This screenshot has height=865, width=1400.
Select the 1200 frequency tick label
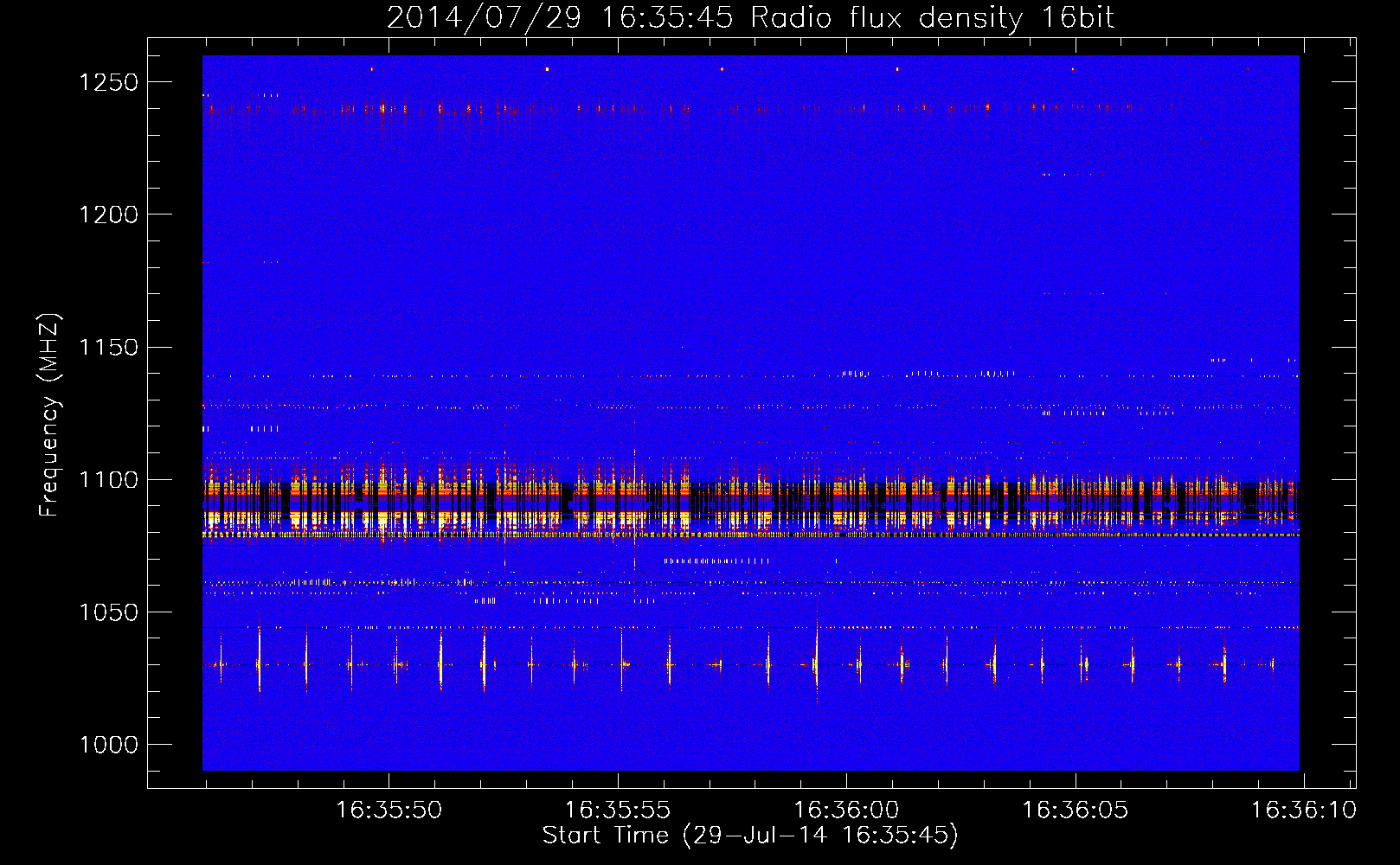coord(108,215)
